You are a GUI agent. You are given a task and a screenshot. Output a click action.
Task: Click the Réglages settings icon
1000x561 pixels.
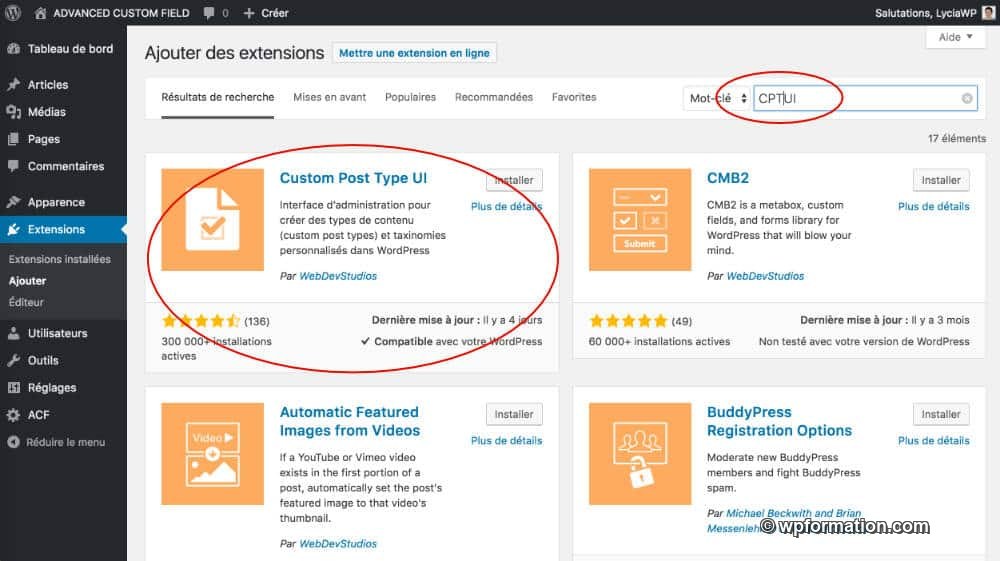[x=13, y=387]
